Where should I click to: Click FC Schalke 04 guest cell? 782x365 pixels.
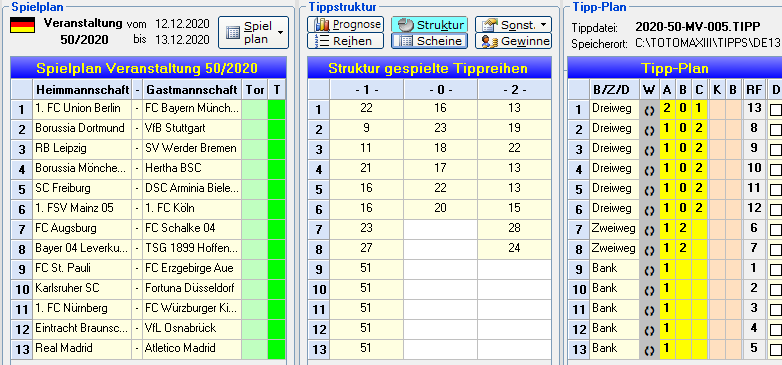coord(192,229)
